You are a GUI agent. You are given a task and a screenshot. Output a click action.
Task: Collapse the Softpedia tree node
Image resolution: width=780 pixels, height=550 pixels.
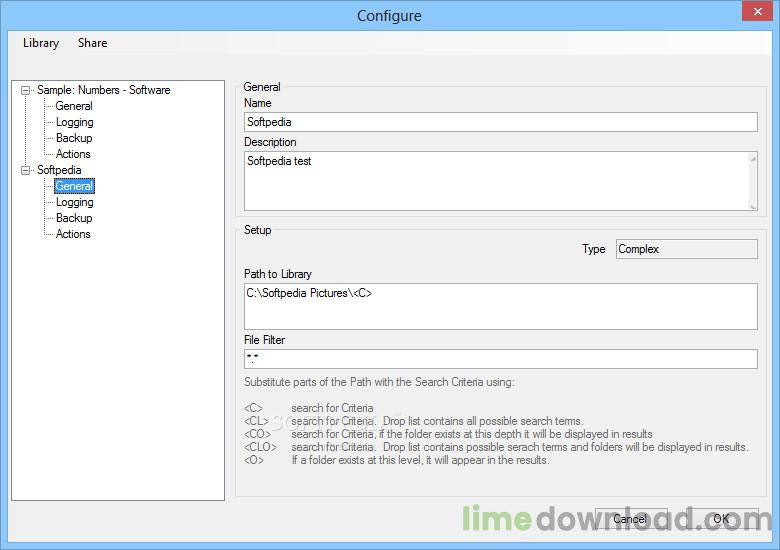26,170
